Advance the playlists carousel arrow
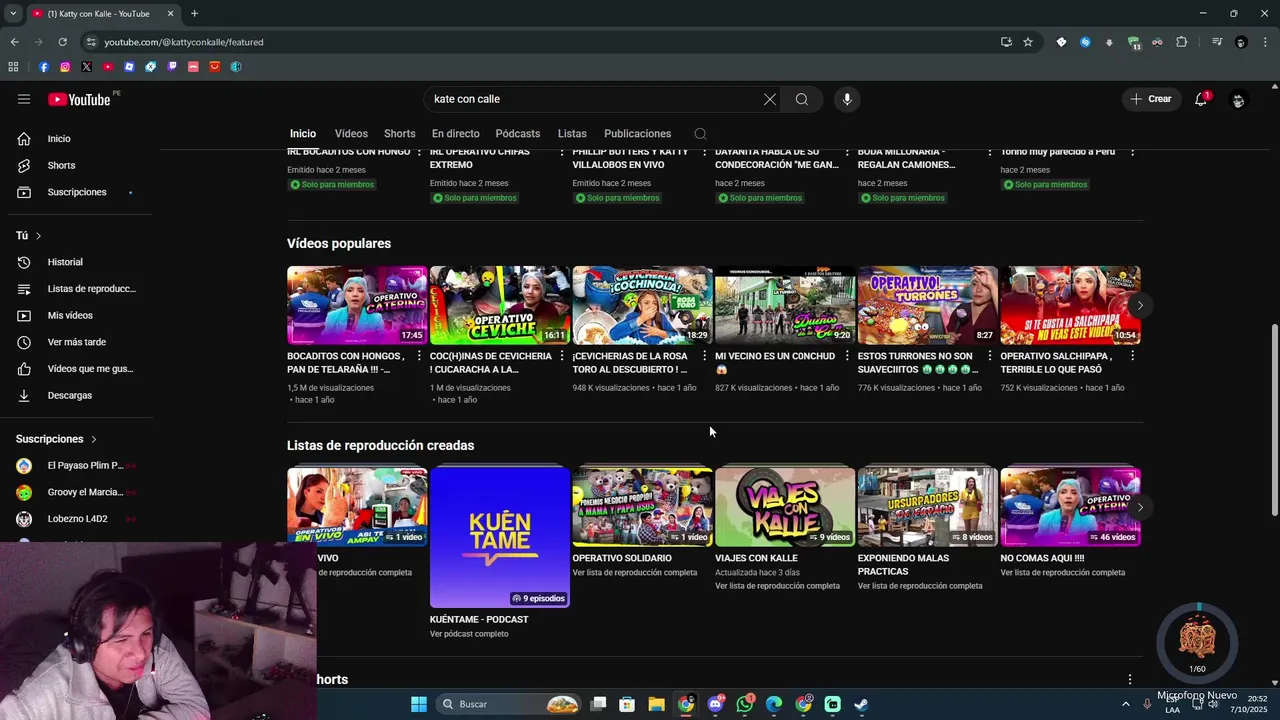Image resolution: width=1280 pixels, height=720 pixels. [1140, 507]
